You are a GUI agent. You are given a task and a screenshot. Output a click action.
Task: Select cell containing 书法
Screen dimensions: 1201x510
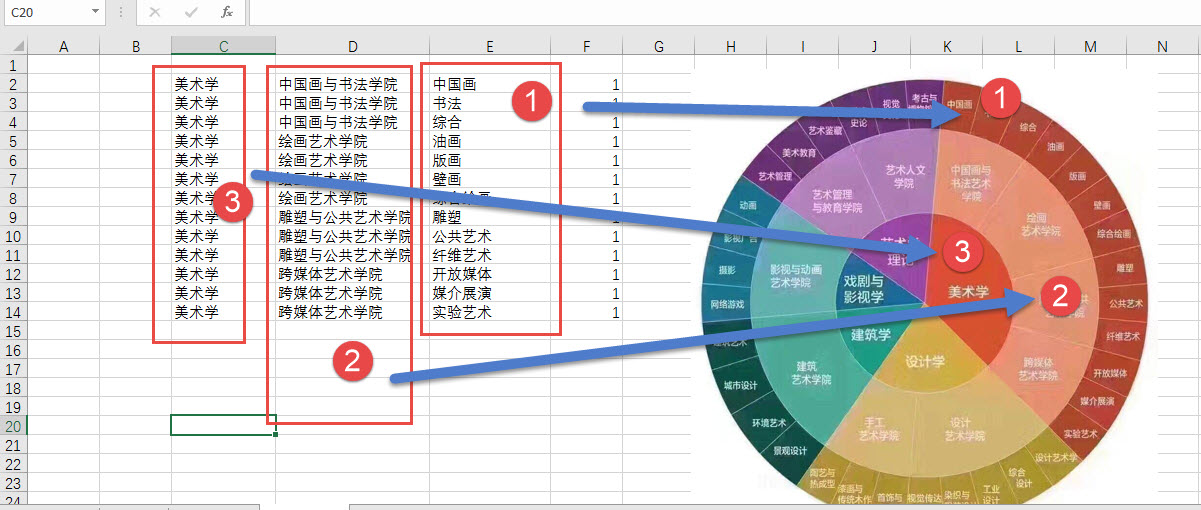click(490, 103)
